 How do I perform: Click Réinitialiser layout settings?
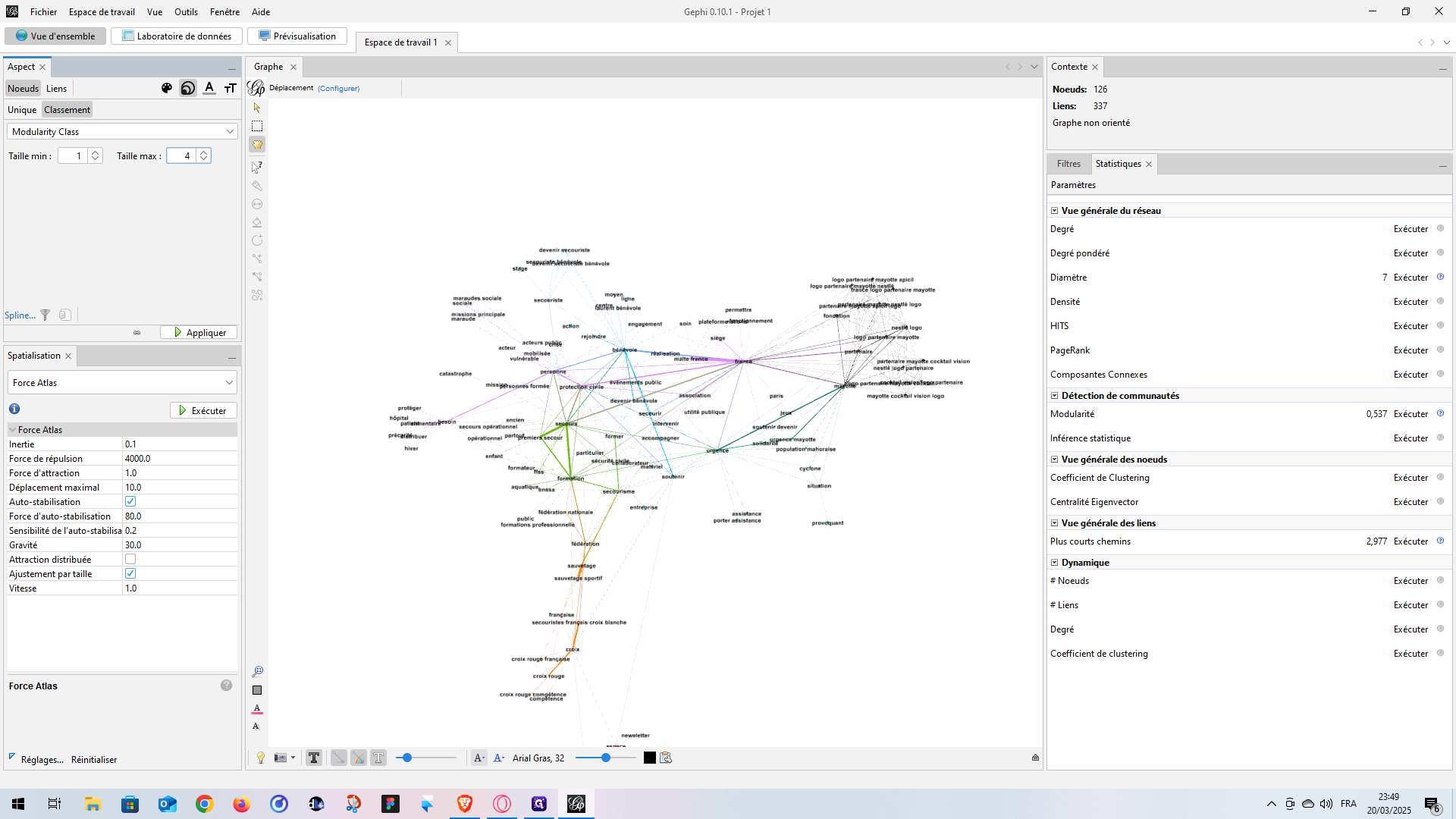point(94,760)
